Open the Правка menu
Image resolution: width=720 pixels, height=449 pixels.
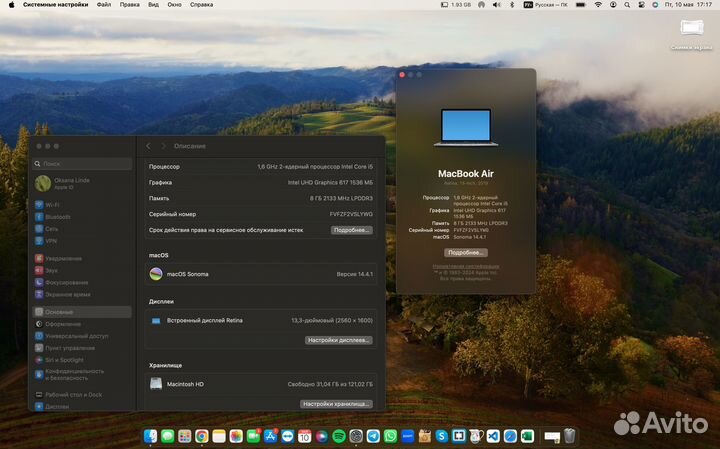click(x=129, y=5)
